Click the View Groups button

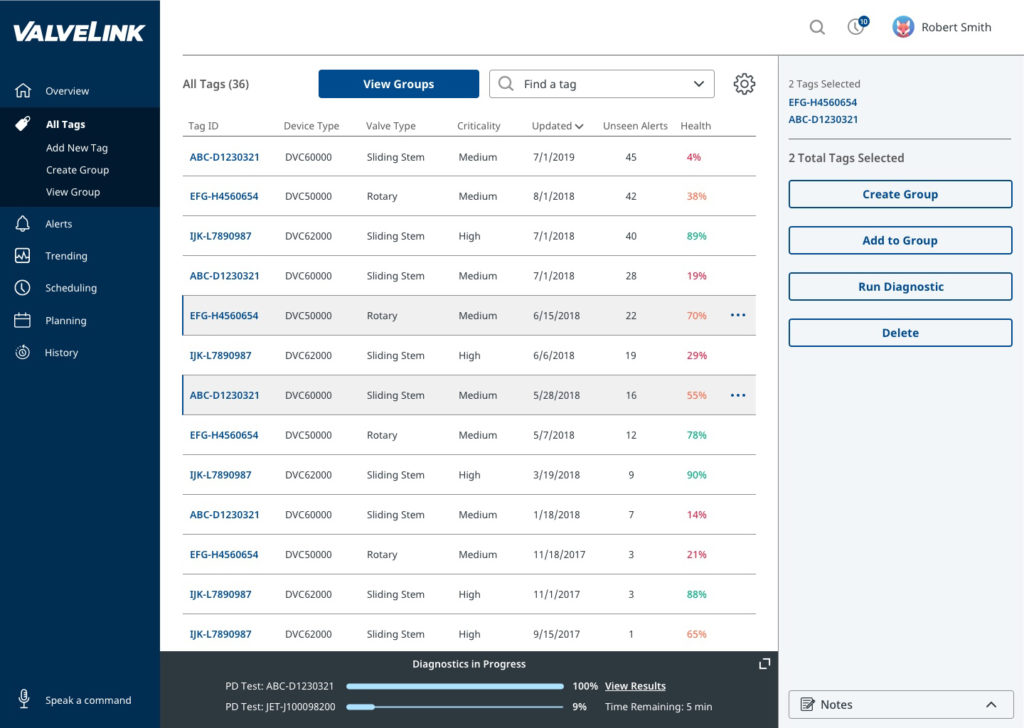click(398, 84)
